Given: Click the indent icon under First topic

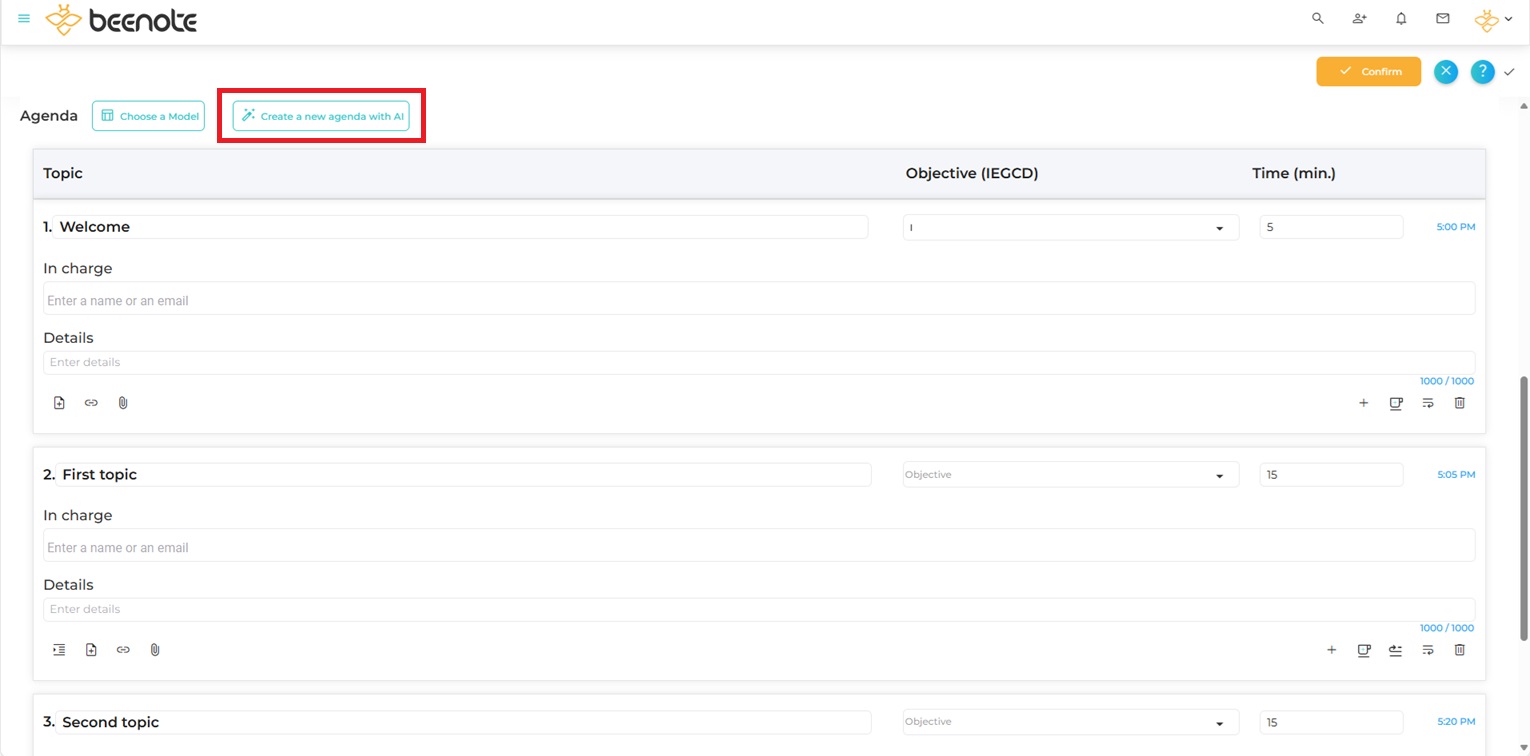Looking at the screenshot, I should pos(59,650).
